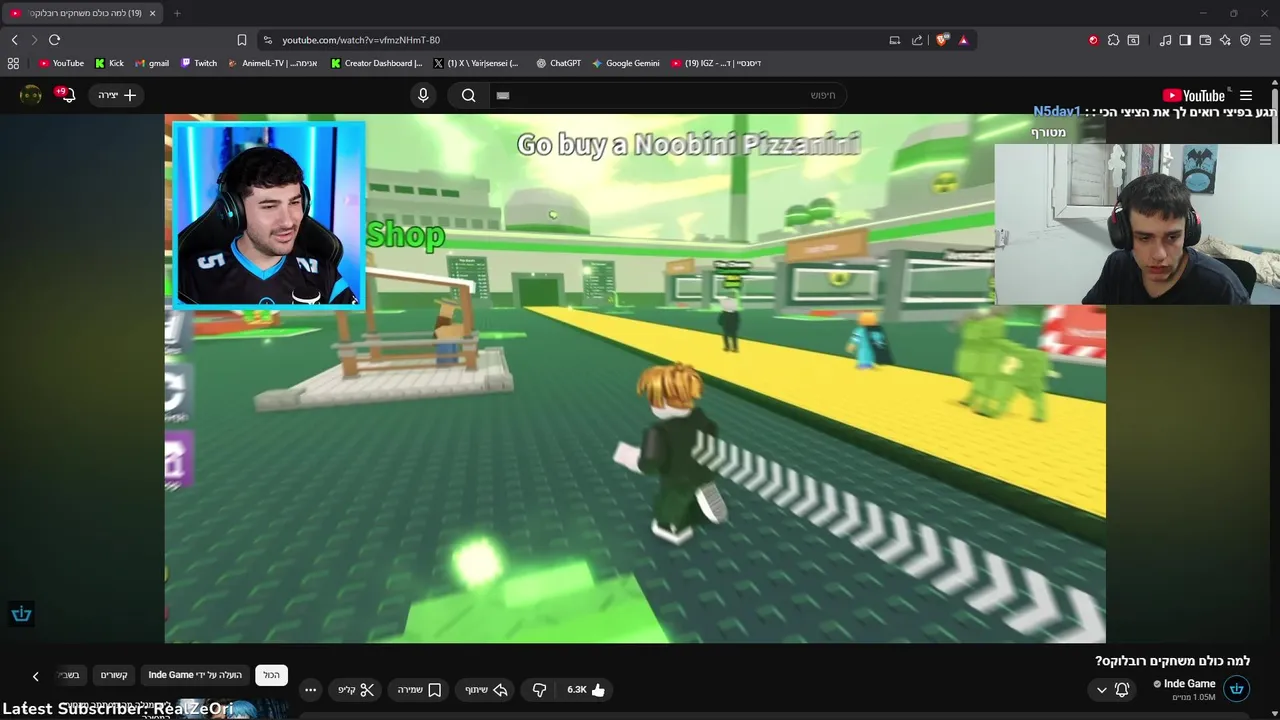Dislike the video with the thumbs-down
Screen dimensions: 1280x720
tap(539, 690)
